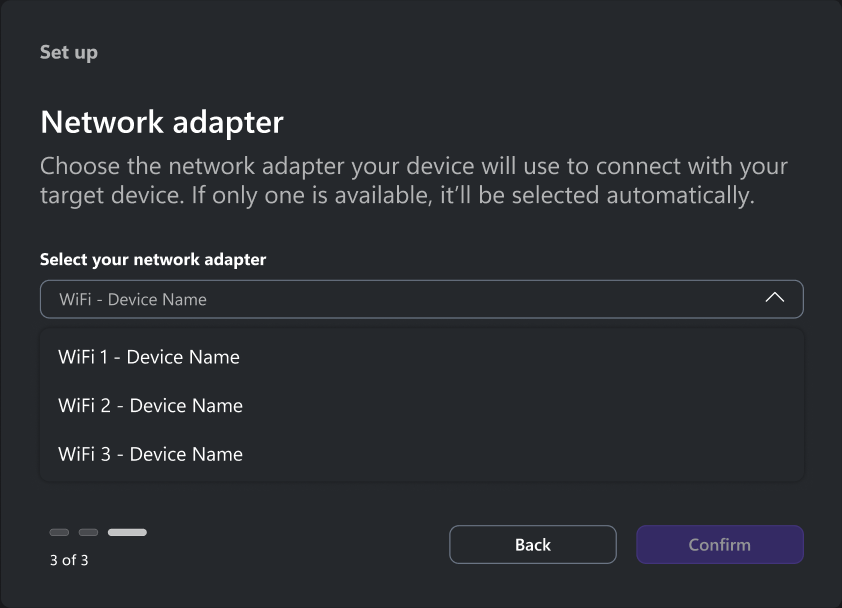This screenshot has height=608, width=842.
Task: Choose WiFi 2 - Device Name from list
Action: (x=150, y=405)
